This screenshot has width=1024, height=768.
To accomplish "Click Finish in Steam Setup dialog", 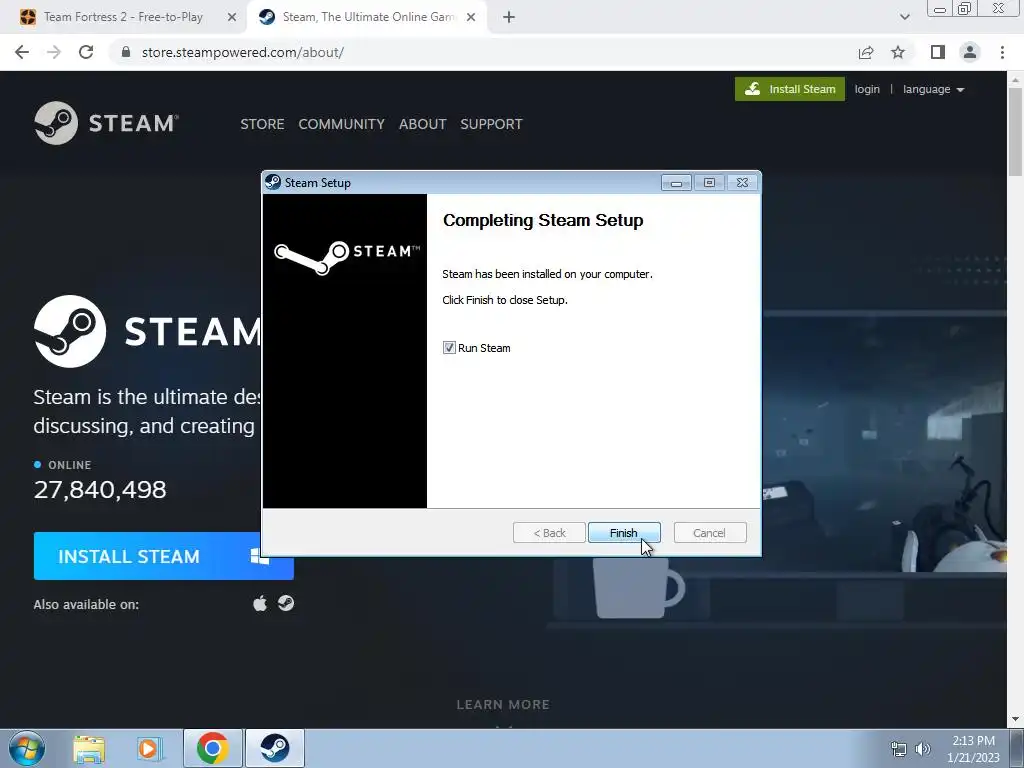I will (624, 533).
